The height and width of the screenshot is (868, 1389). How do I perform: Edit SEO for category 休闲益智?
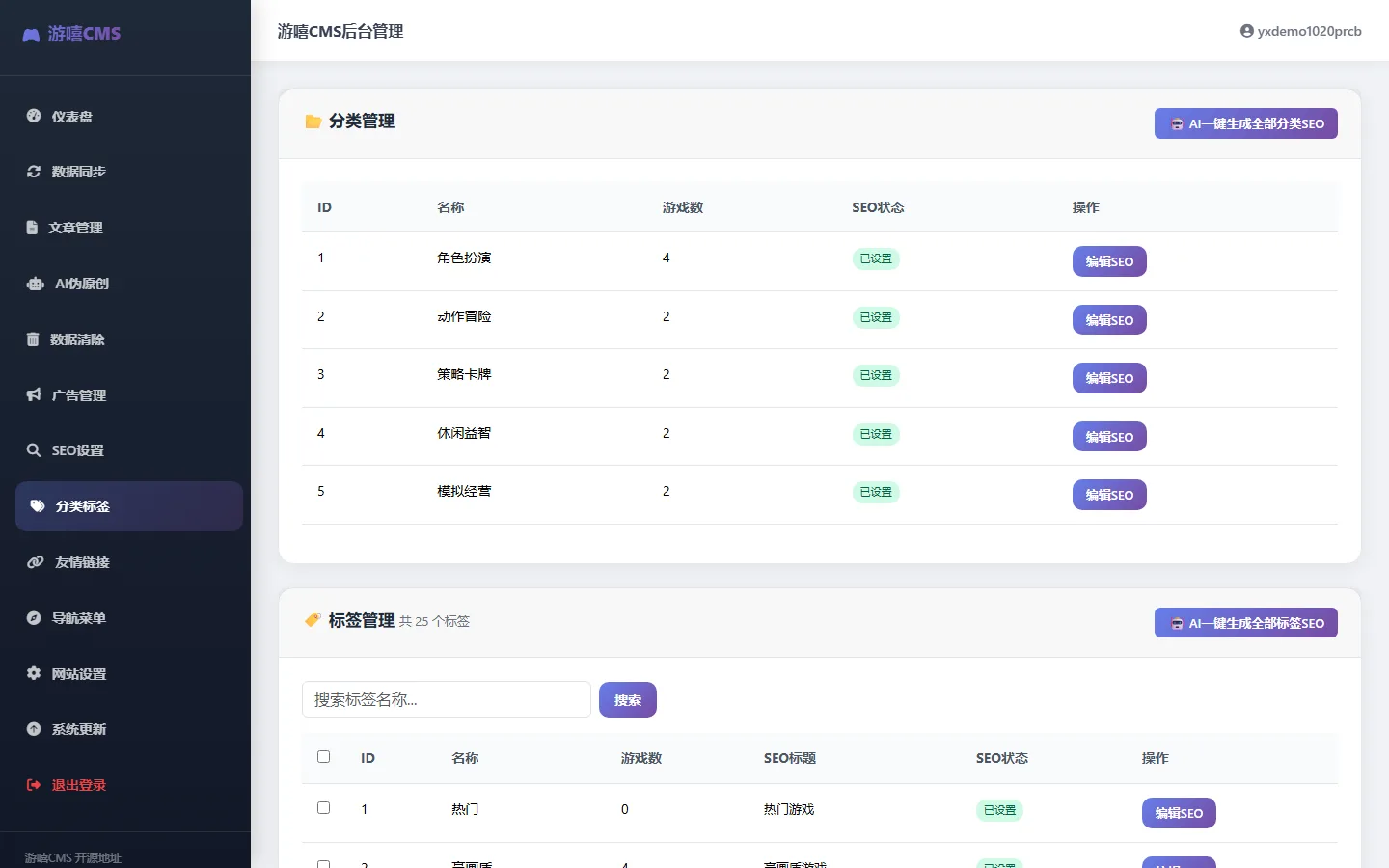click(x=1109, y=437)
